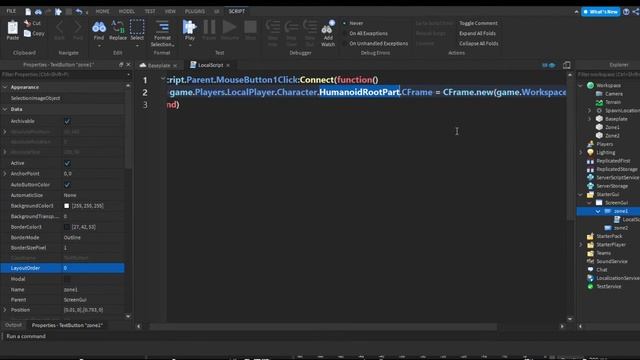Open the What's New button
Viewport: 640px width, 360px height.
click(601, 12)
